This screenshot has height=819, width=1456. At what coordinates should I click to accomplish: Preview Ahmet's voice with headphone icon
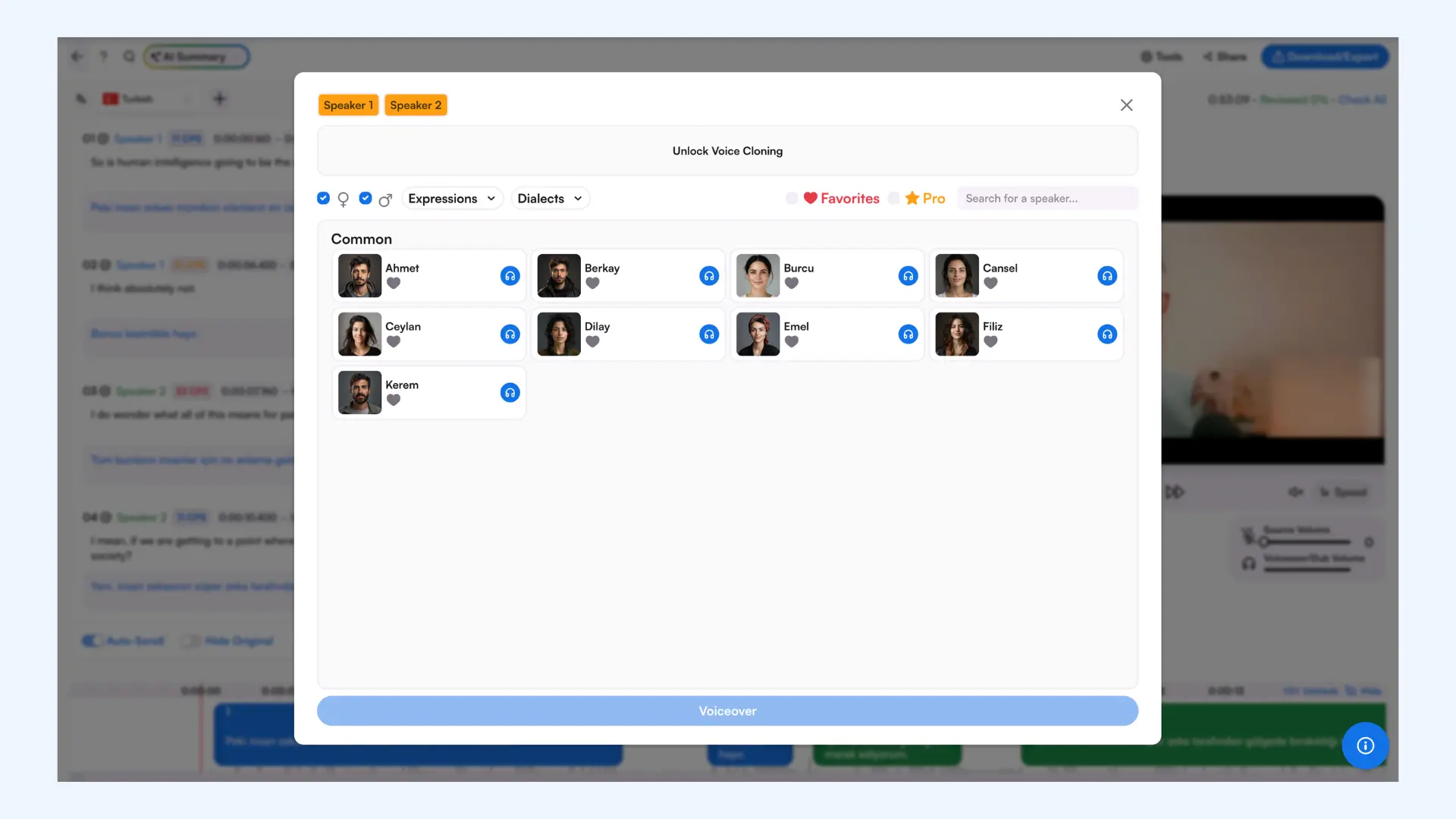click(510, 276)
